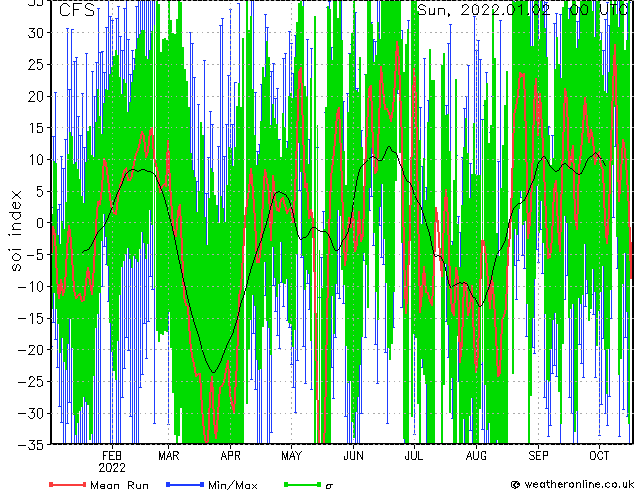Click the JUL month label
The width and height of the screenshot is (634, 490).
click(414, 456)
